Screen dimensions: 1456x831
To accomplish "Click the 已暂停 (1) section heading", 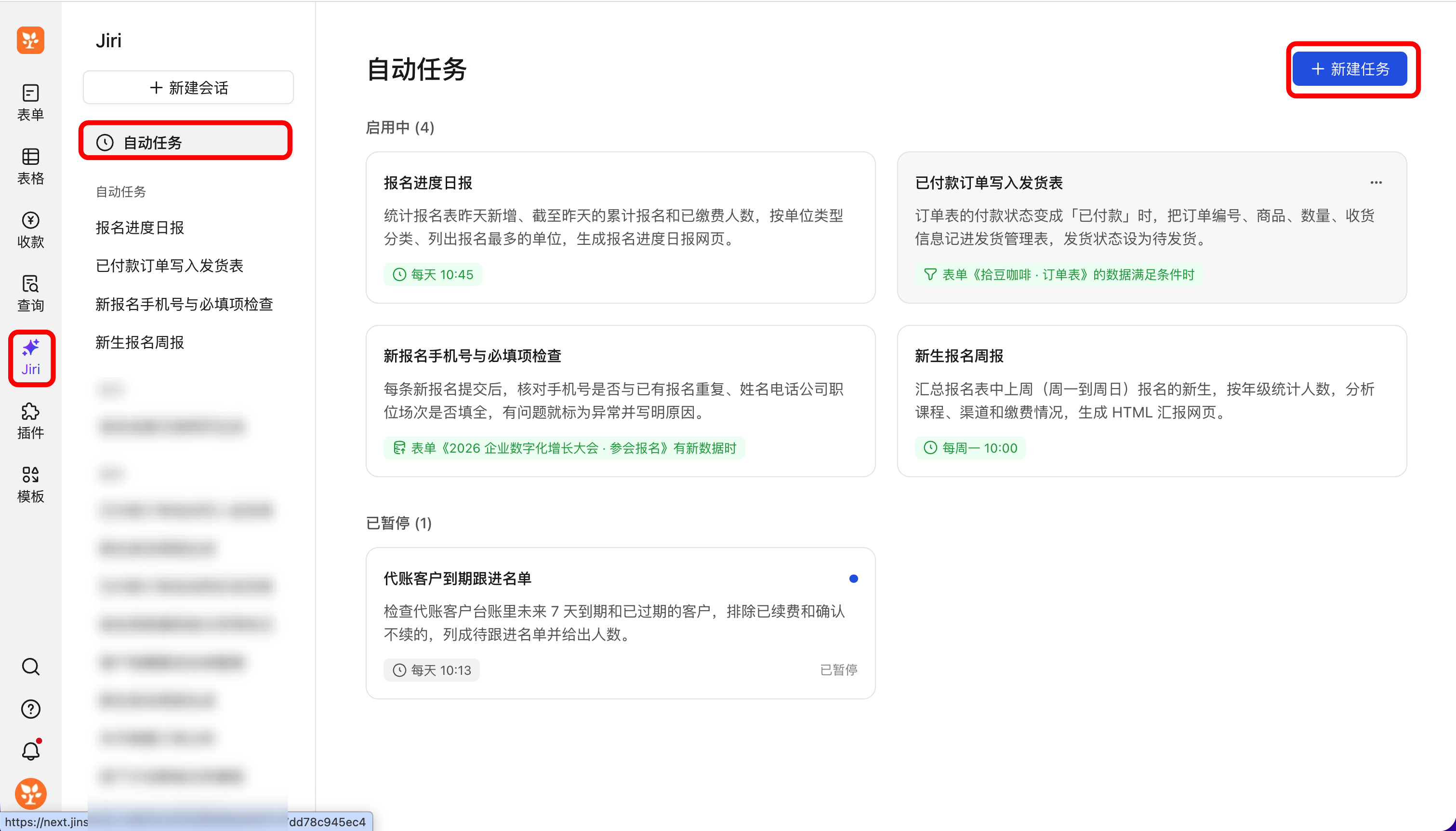I will click(398, 523).
